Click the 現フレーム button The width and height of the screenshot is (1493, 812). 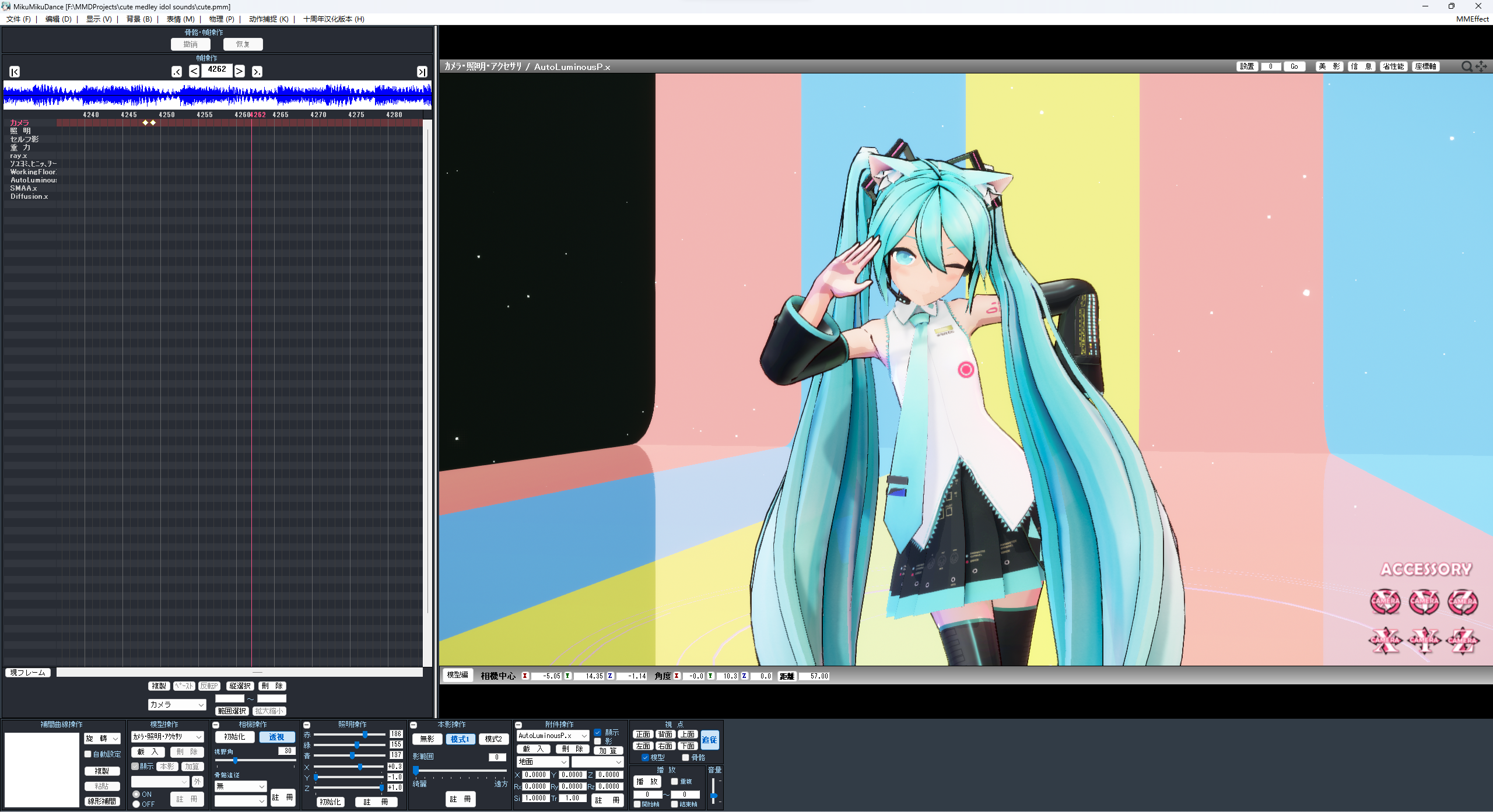[x=28, y=673]
